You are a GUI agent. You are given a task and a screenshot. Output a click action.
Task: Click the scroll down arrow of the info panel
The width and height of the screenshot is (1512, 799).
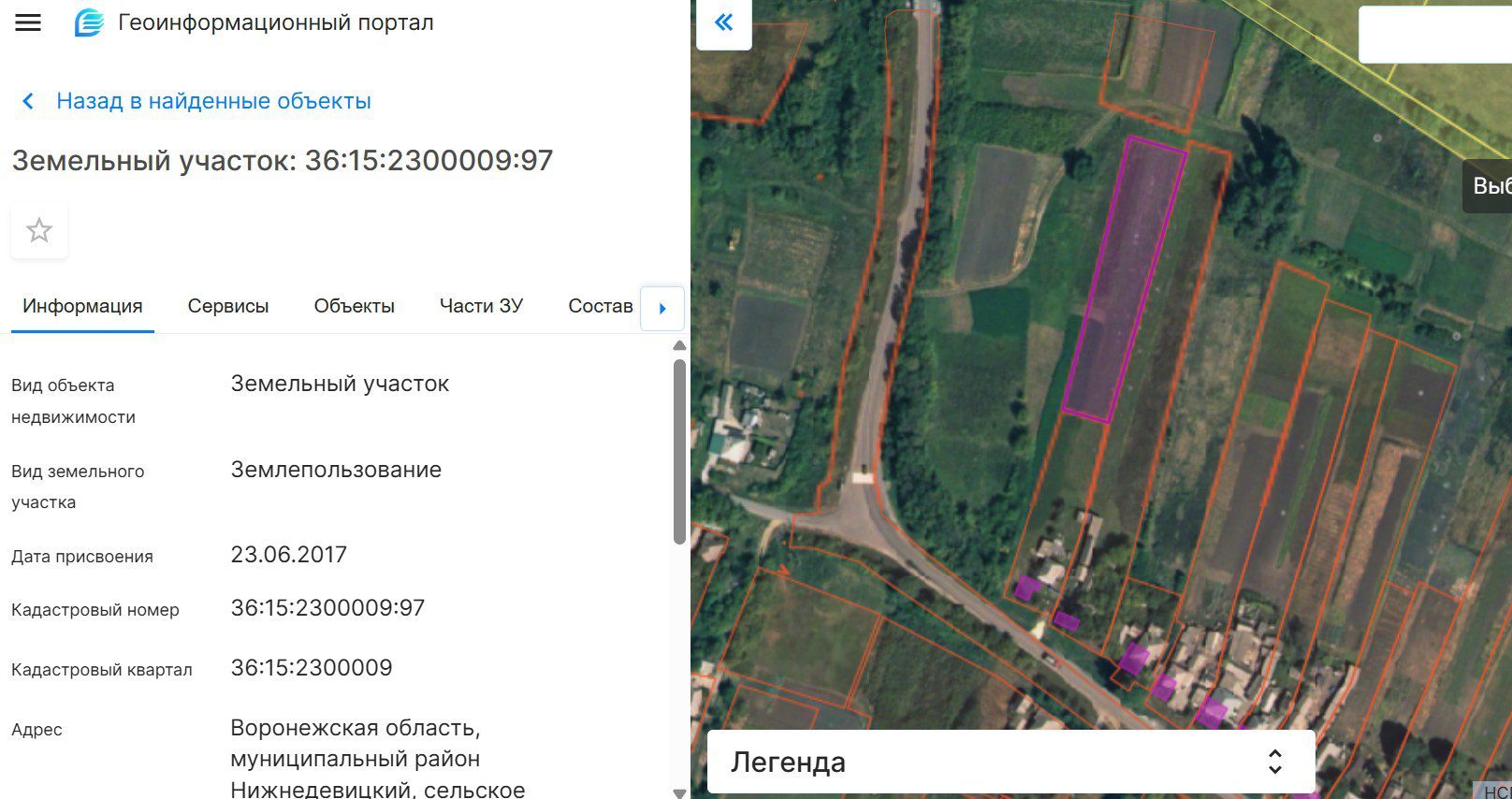680,792
